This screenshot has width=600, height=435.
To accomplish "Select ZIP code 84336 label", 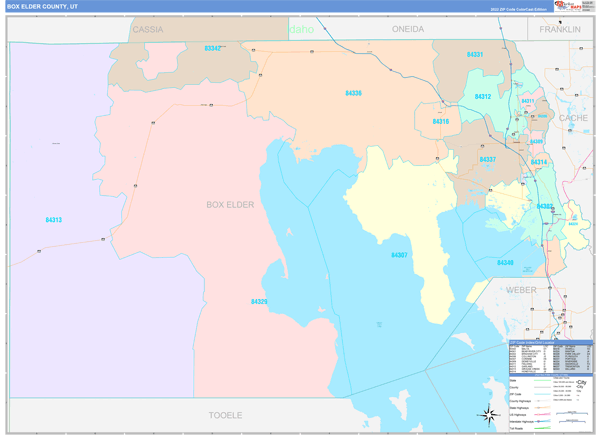I will click(353, 93).
